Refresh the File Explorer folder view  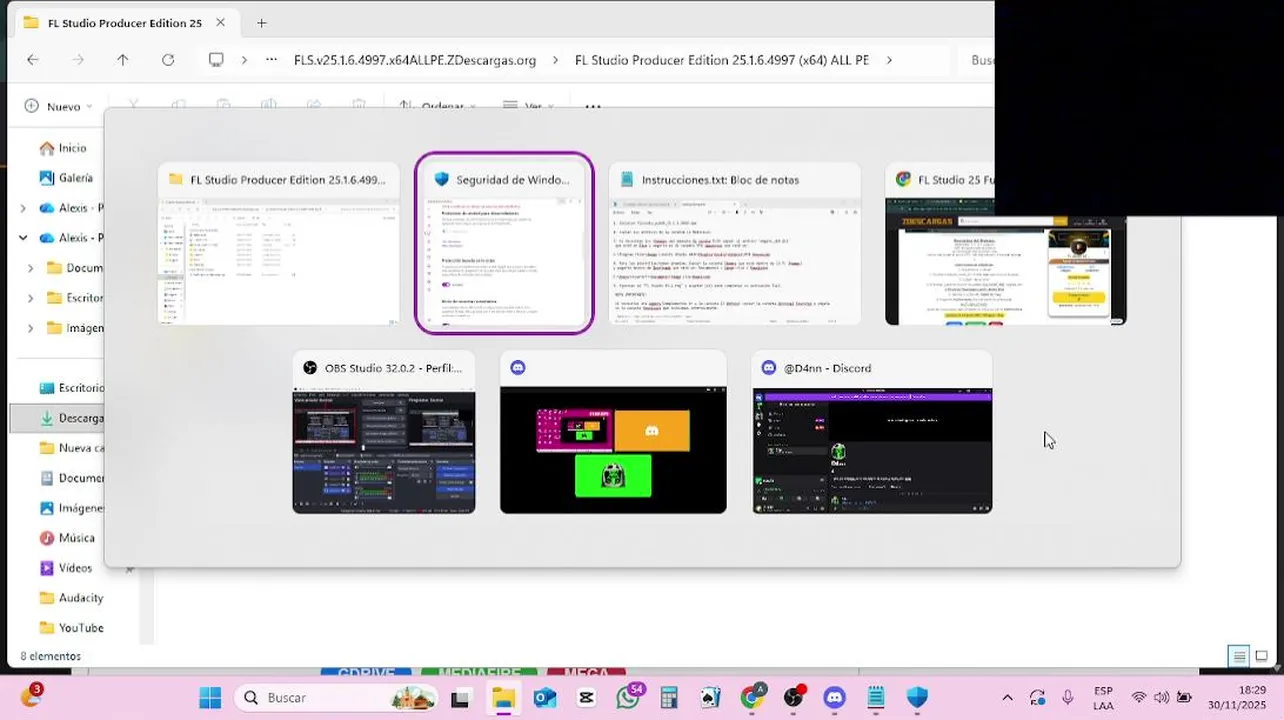click(168, 60)
